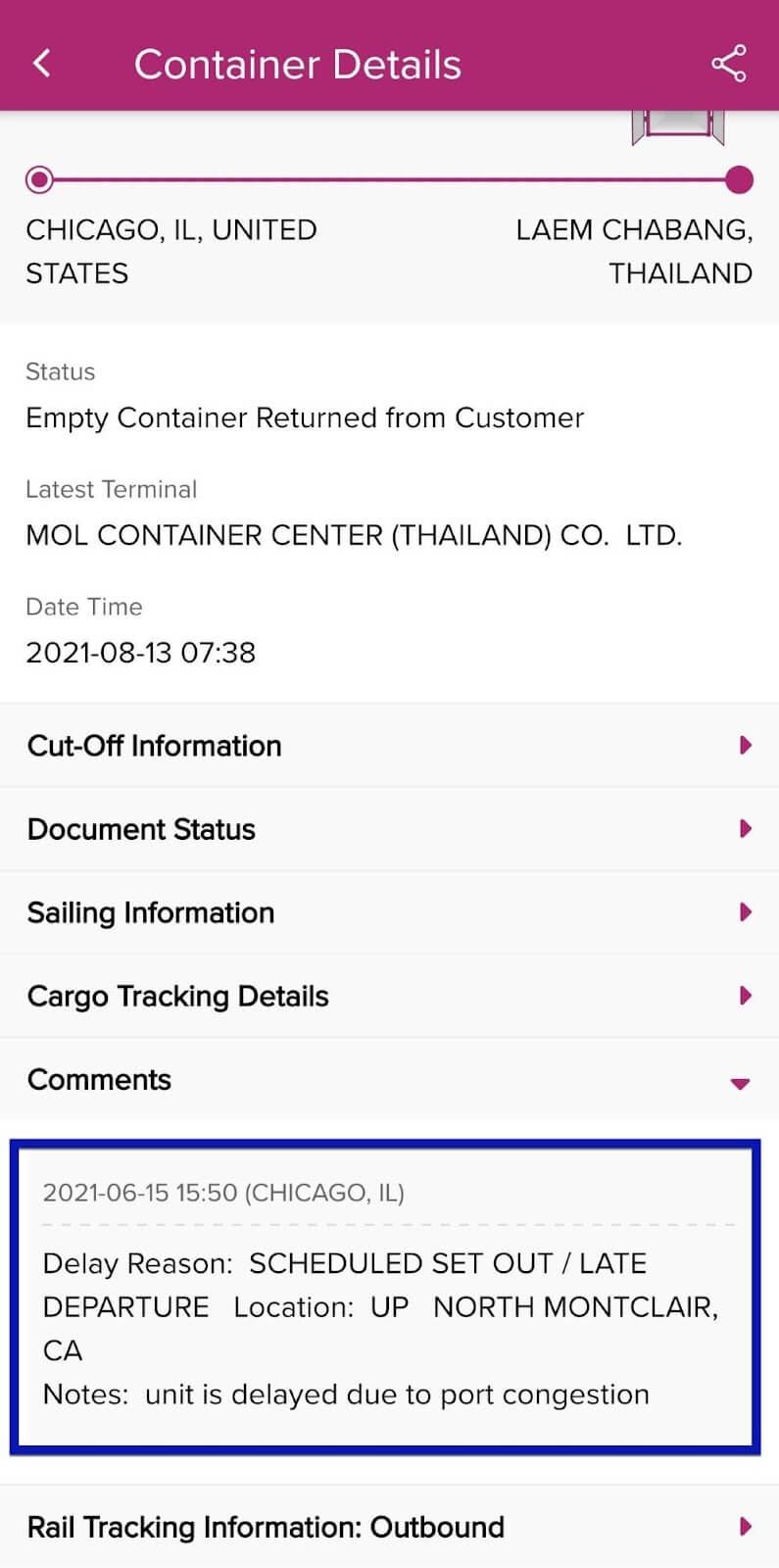Expand Document Status arrow
Image resolution: width=779 pixels, height=1568 pixels.
(745, 829)
